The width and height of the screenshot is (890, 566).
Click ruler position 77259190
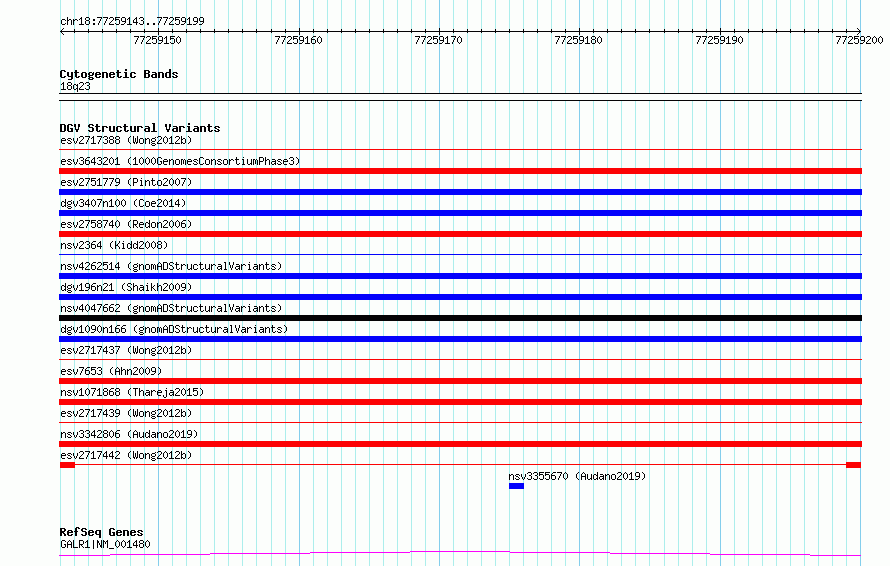pos(719,40)
